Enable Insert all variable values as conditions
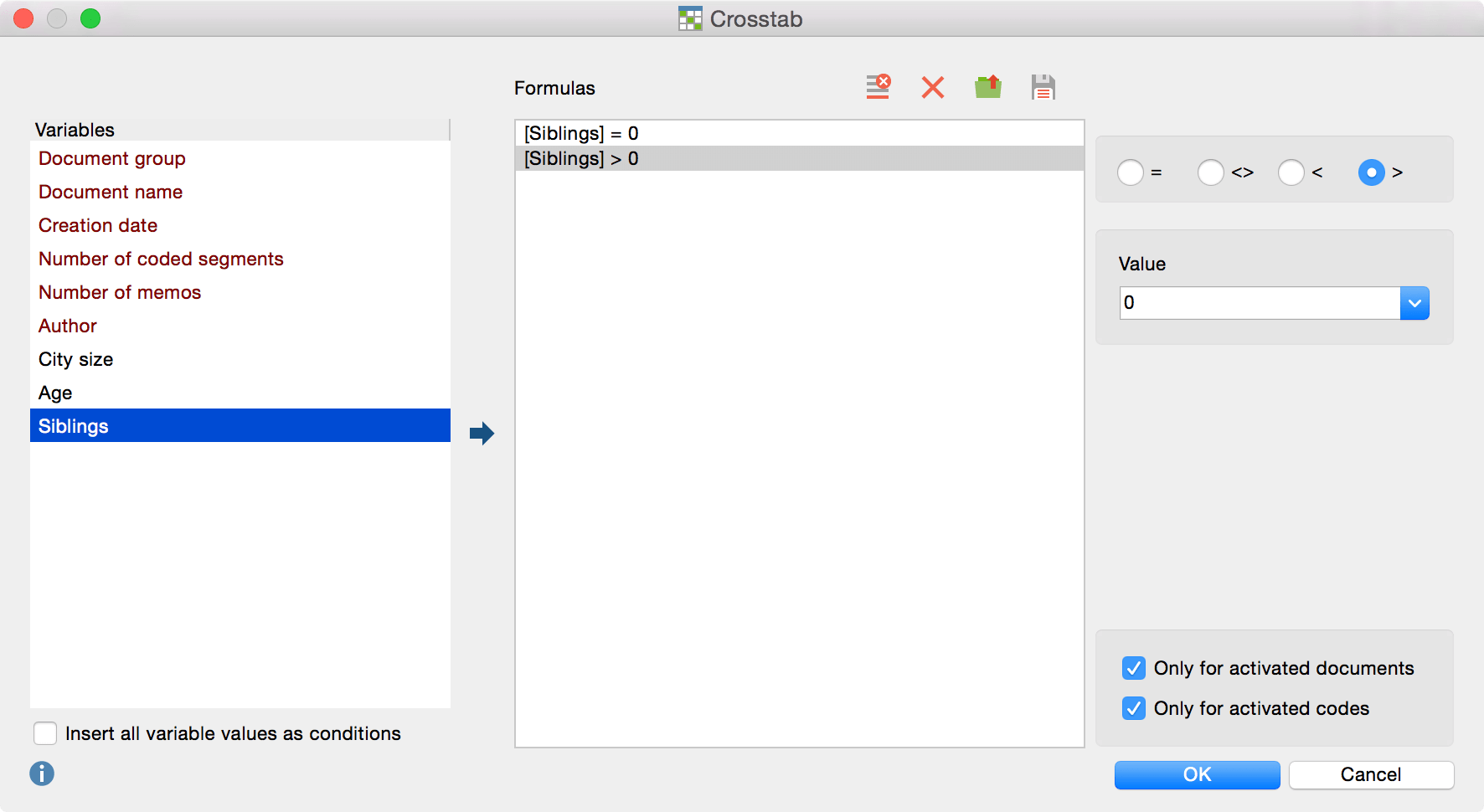 tap(45, 733)
